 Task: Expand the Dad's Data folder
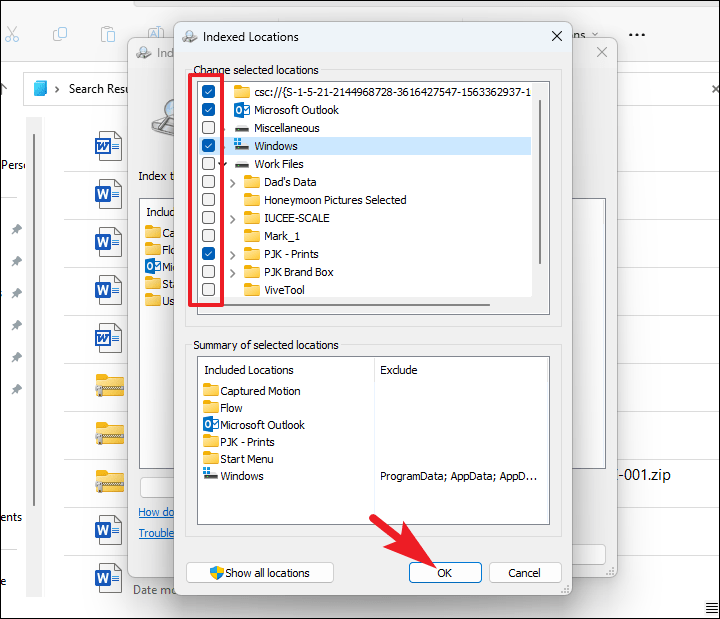click(232, 183)
